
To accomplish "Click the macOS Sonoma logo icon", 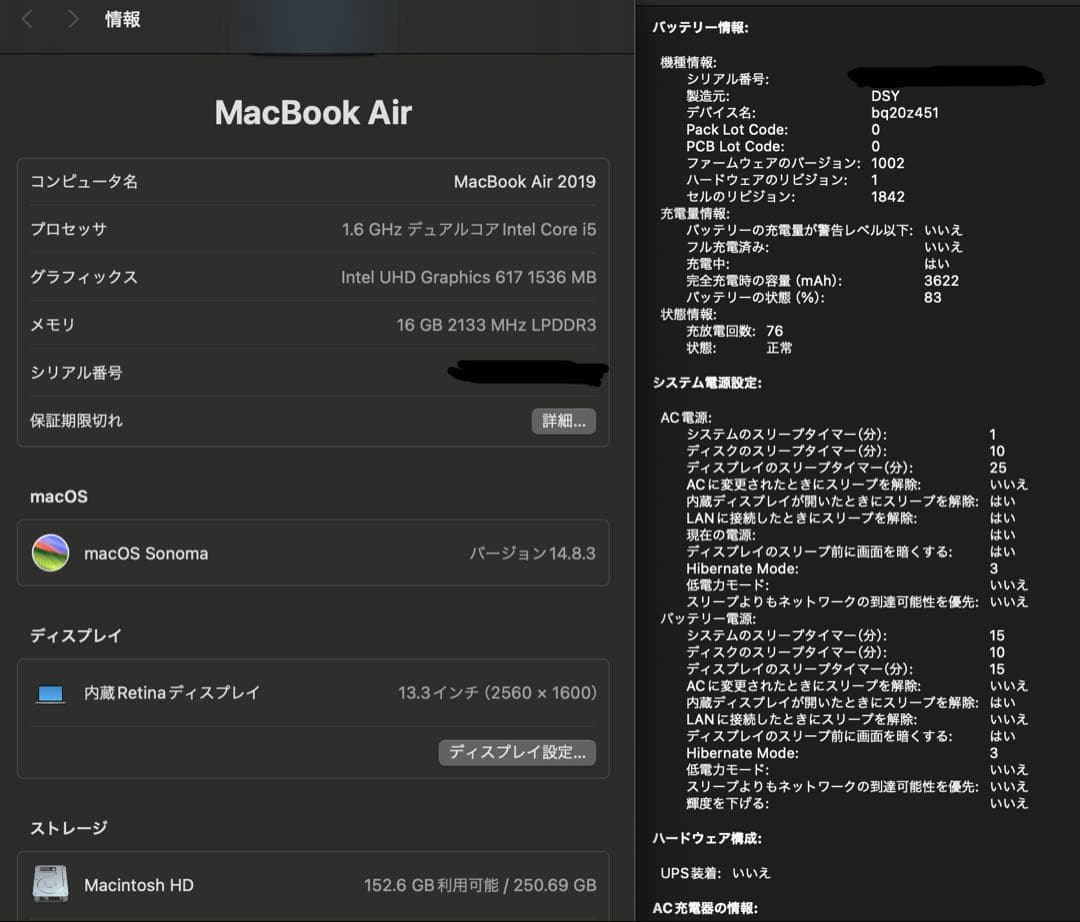I will coord(51,553).
